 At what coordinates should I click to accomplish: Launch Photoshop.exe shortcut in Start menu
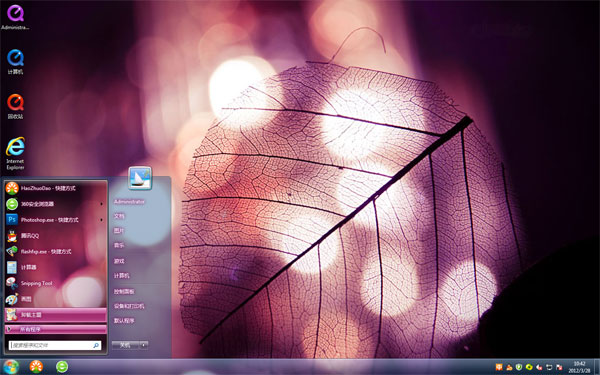pos(55,220)
